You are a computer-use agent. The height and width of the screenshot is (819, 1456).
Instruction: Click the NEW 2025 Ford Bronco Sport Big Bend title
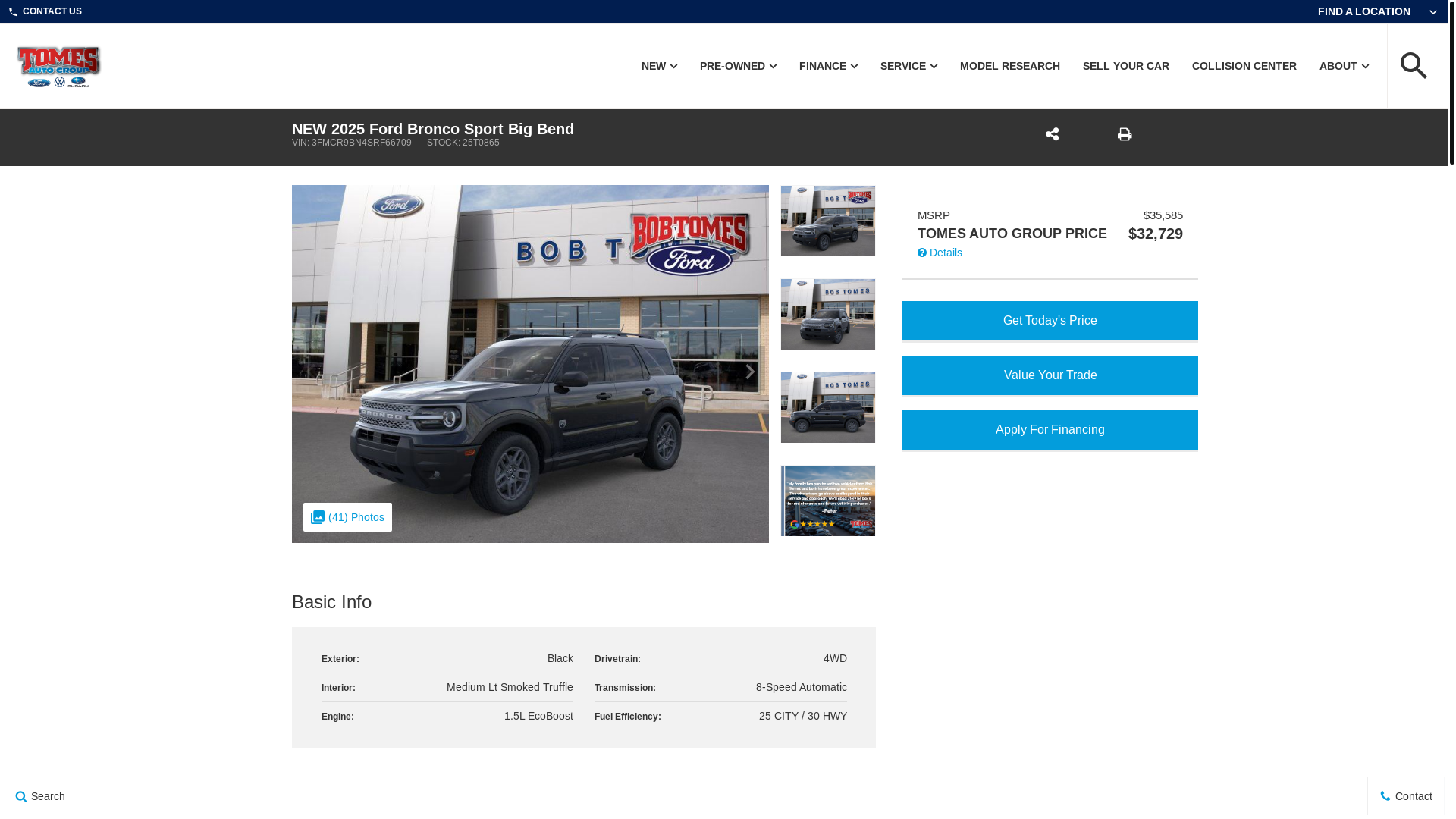[x=433, y=129]
